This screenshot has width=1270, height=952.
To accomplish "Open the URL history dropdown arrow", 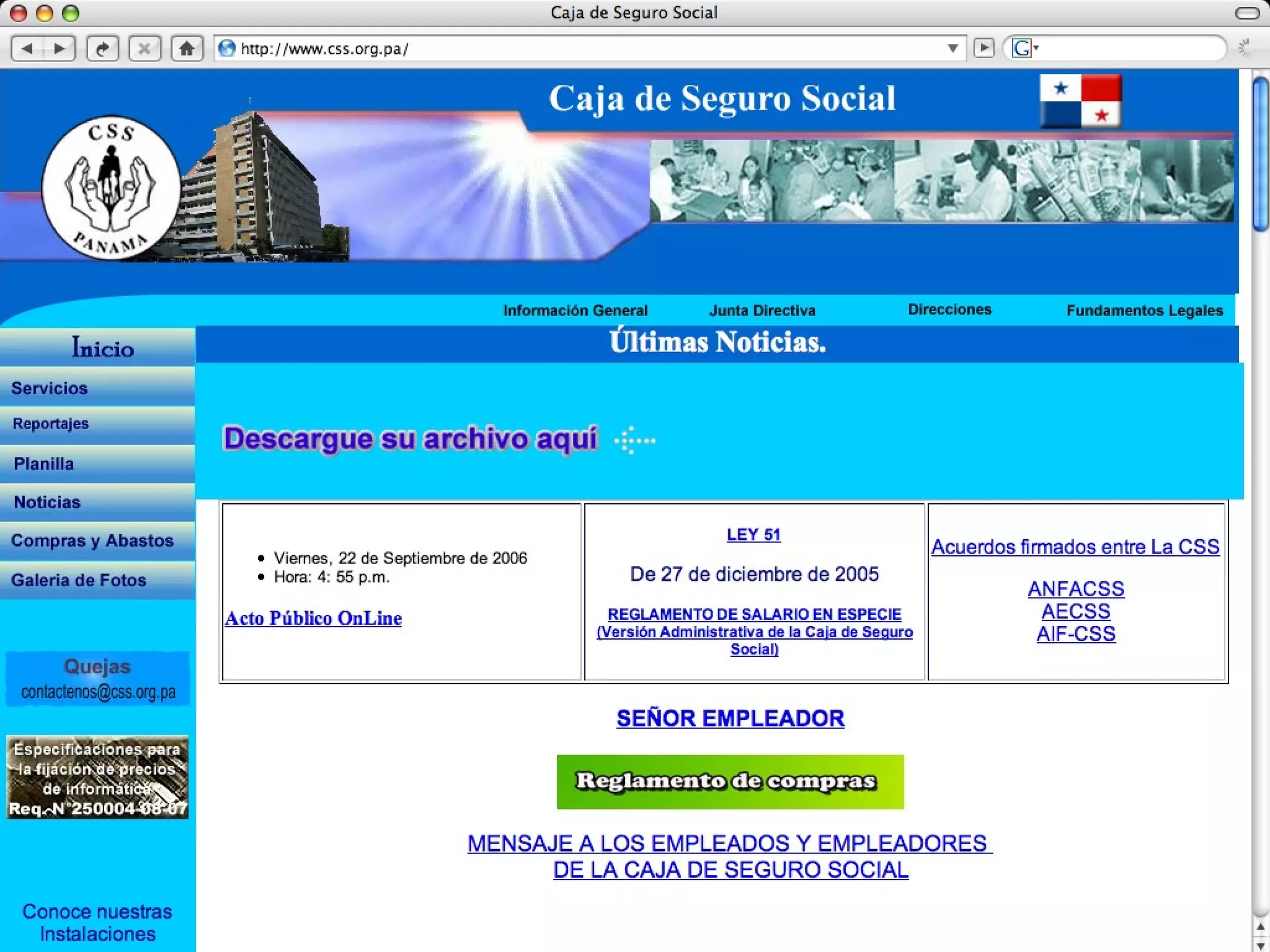I will tap(953, 48).
